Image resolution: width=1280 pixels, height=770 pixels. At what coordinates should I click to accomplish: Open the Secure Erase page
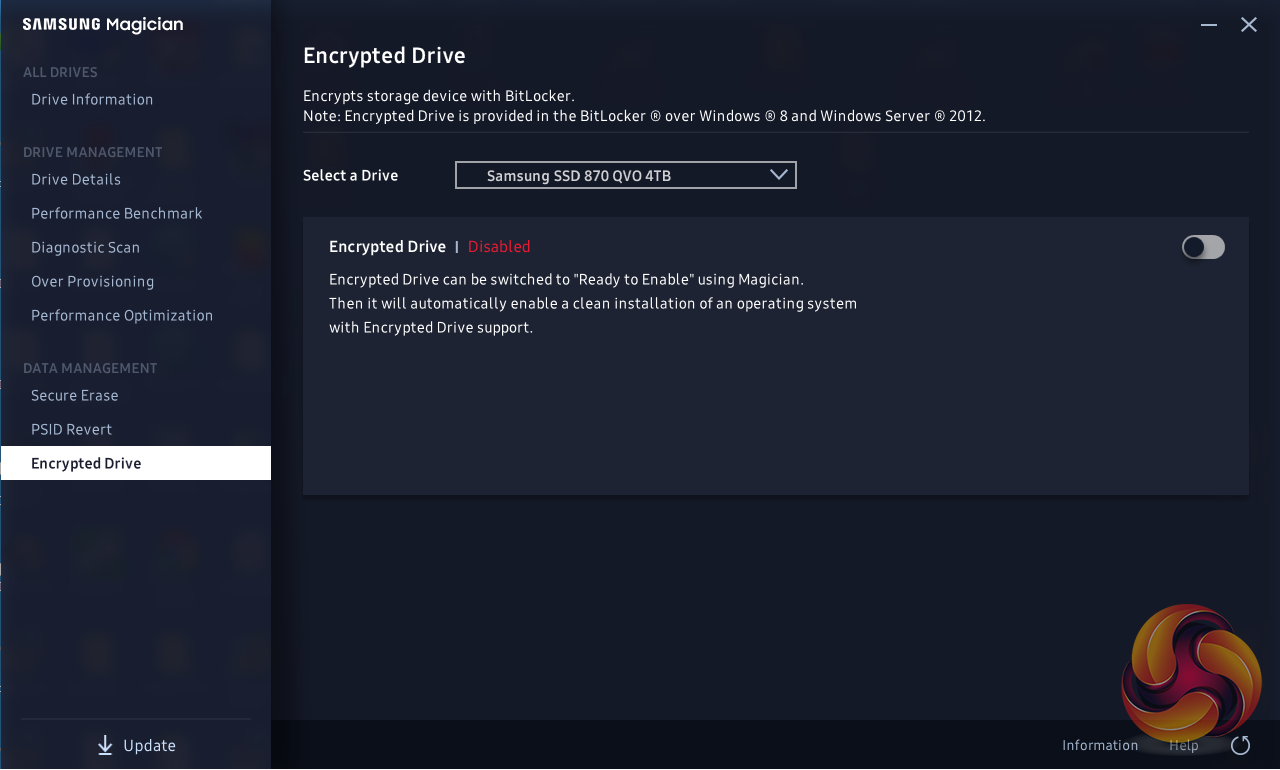click(x=75, y=395)
